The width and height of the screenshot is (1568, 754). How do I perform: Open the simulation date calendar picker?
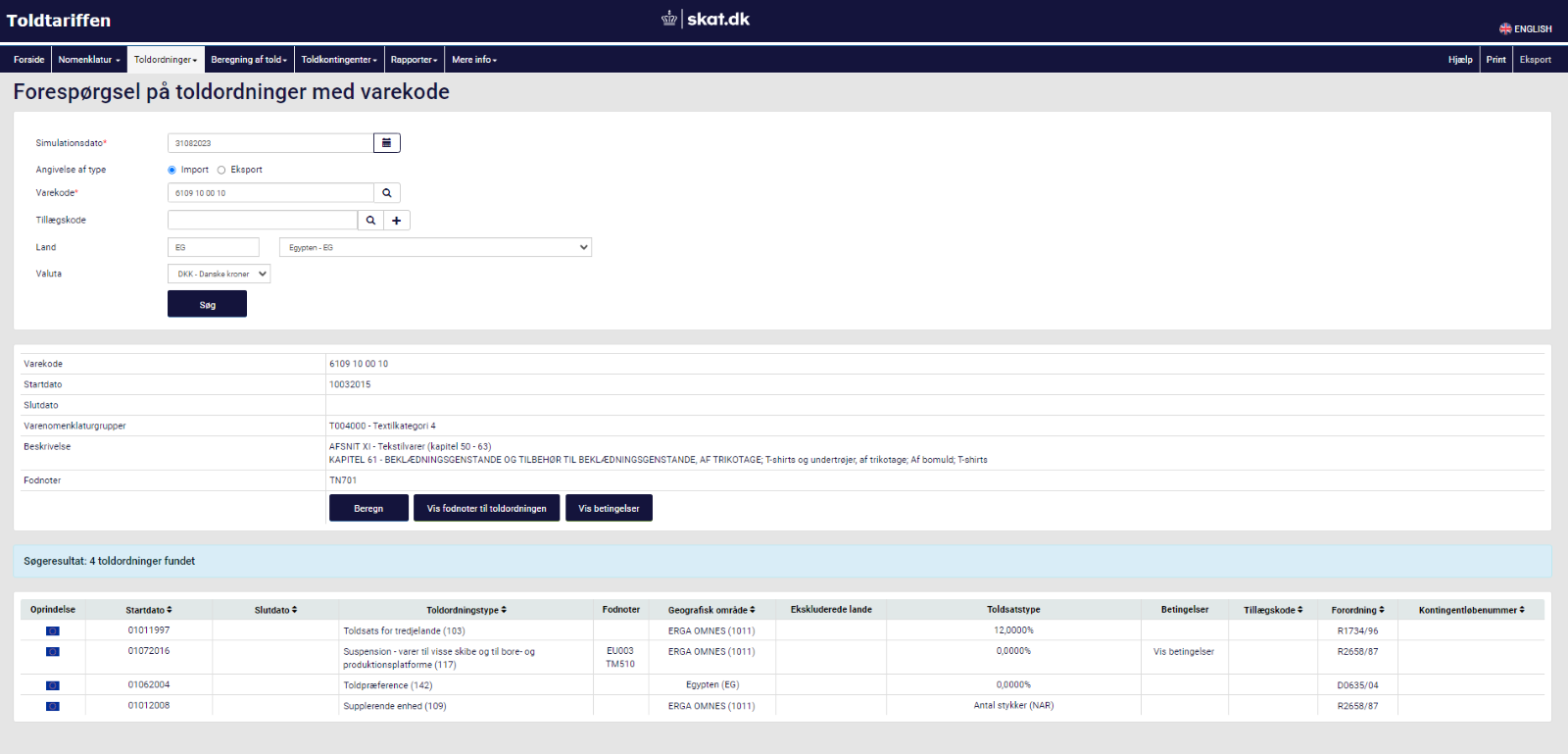click(x=387, y=143)
